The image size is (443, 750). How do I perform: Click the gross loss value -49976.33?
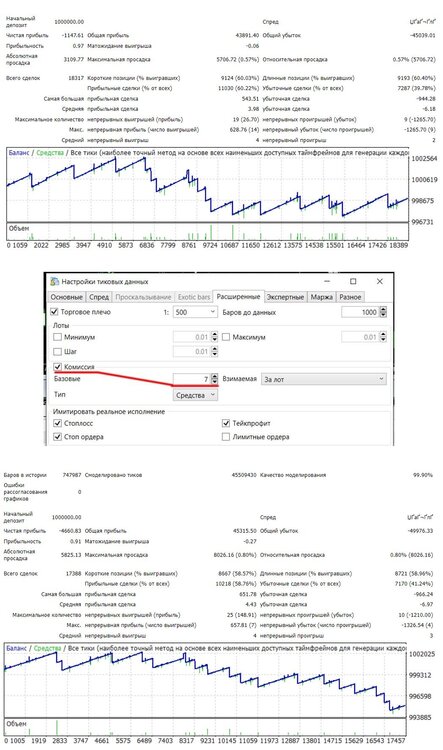[x=420, y=531]
